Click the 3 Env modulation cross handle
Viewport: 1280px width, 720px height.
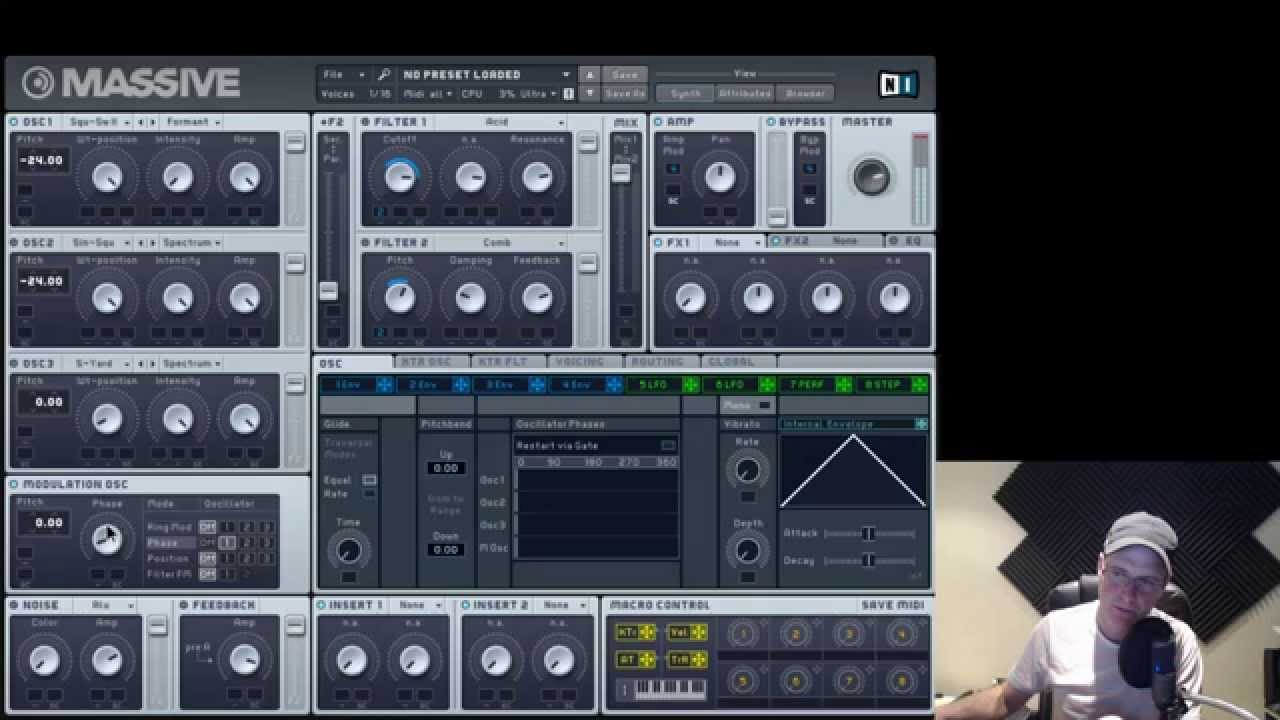pyautogui.click(x=537, y=385)
